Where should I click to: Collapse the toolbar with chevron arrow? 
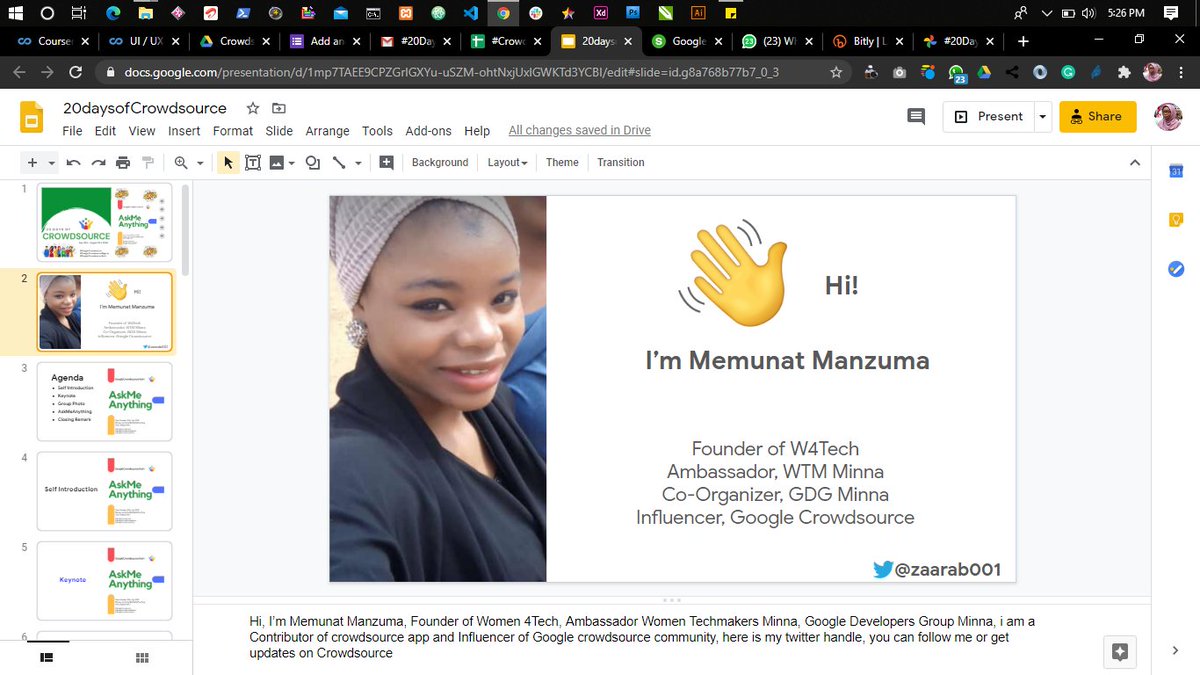[1134, 162]
